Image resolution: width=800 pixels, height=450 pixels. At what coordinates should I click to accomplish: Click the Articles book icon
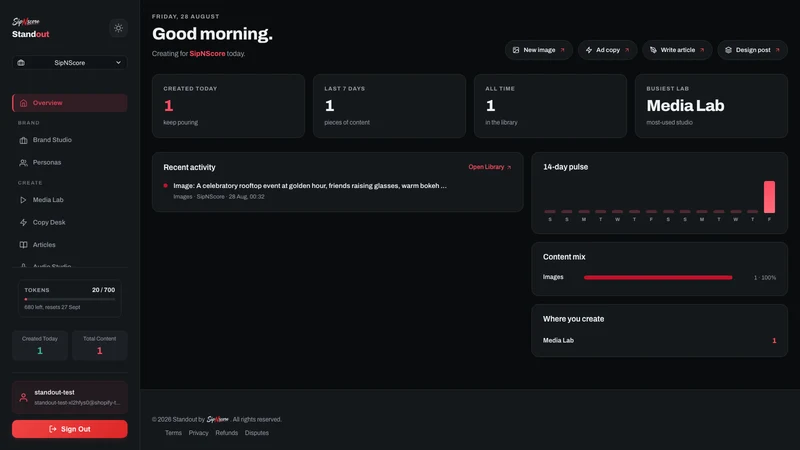click(23, 245)
